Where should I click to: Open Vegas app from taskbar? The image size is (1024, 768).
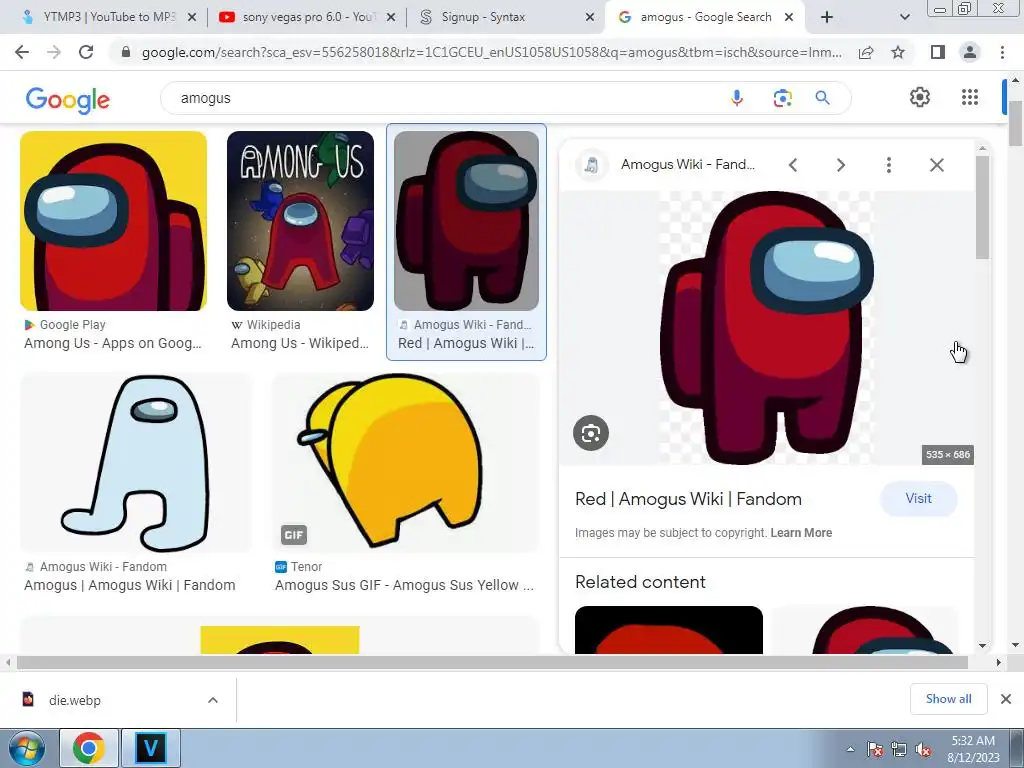click(151, 748)
